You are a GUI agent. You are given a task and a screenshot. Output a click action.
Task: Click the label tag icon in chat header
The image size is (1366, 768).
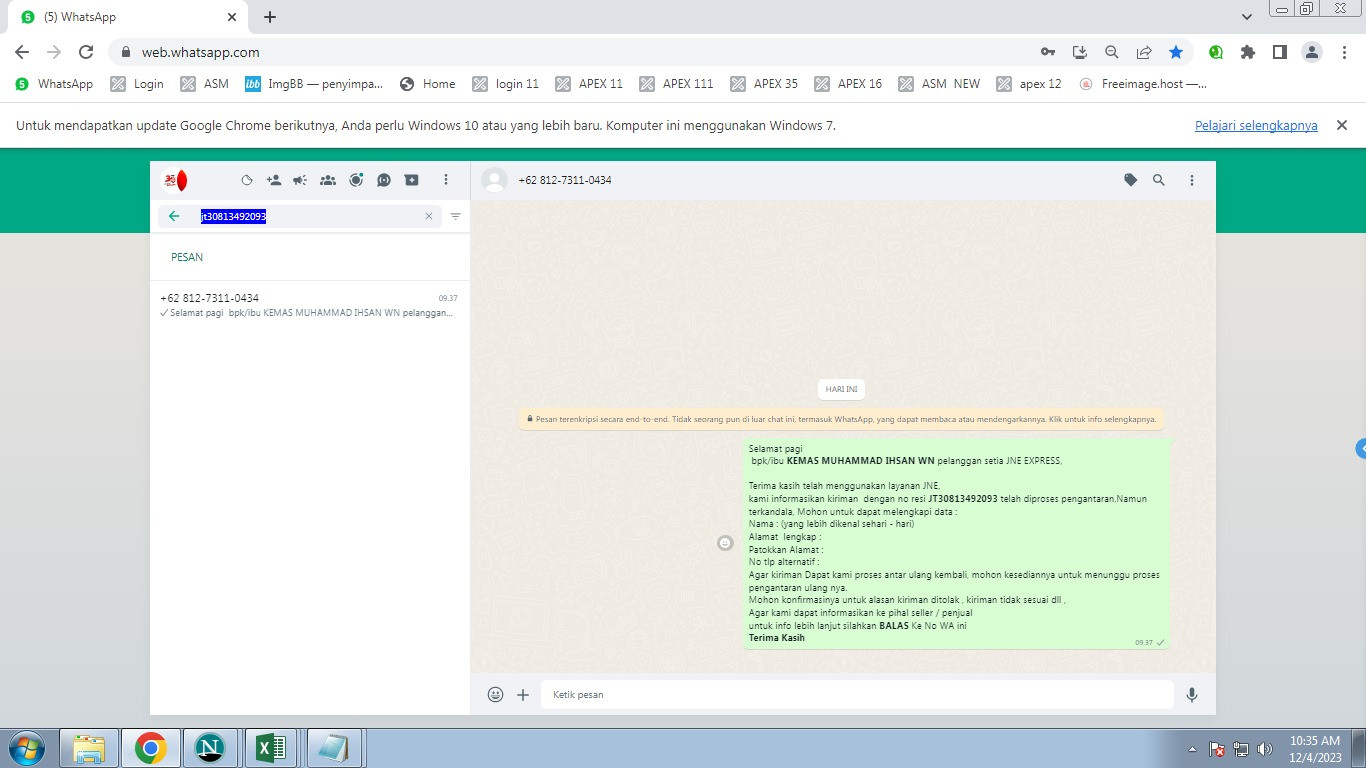1131,180
